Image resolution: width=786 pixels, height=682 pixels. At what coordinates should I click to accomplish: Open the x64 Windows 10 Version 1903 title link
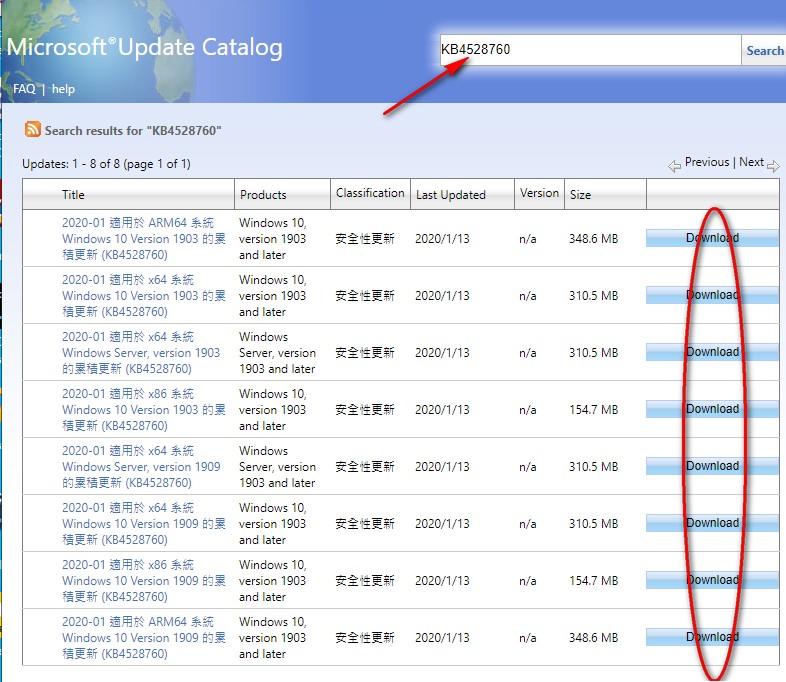coord(144,296)
